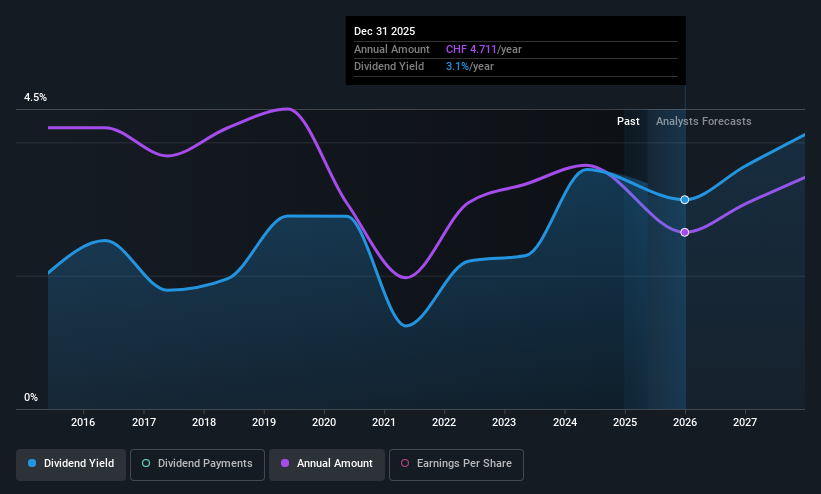Click the 2016 x-axis label
821x494 pixels.
(x=83, y=422)
